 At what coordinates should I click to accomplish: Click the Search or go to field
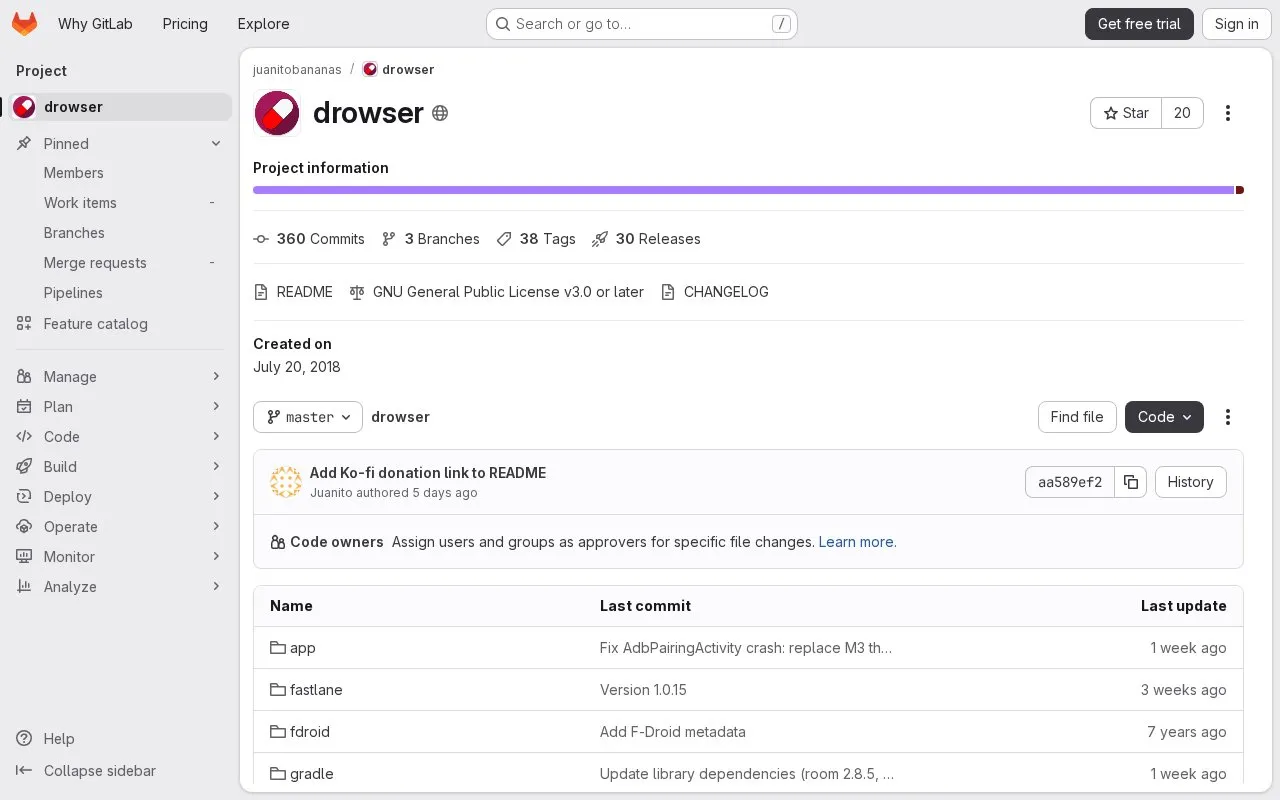point(642,24)
